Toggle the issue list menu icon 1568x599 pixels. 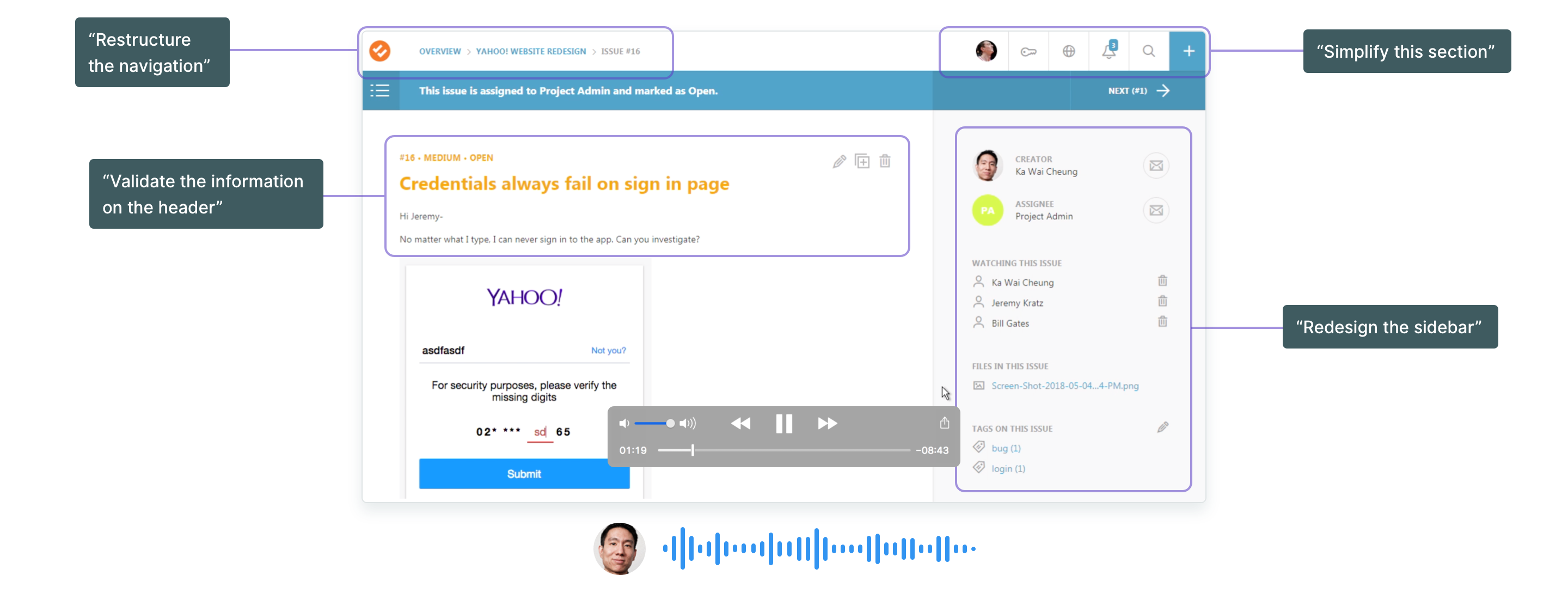[x=380, y=91]
